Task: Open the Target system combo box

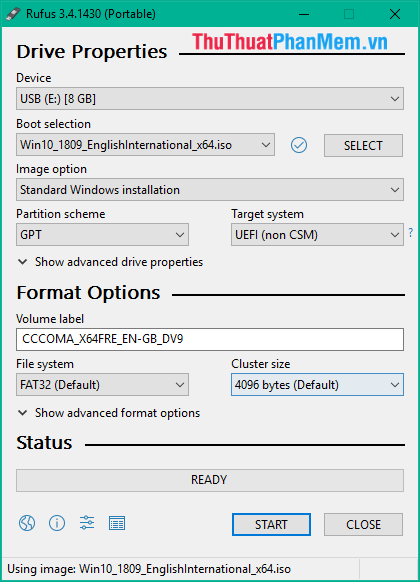Action: [317, 235]
